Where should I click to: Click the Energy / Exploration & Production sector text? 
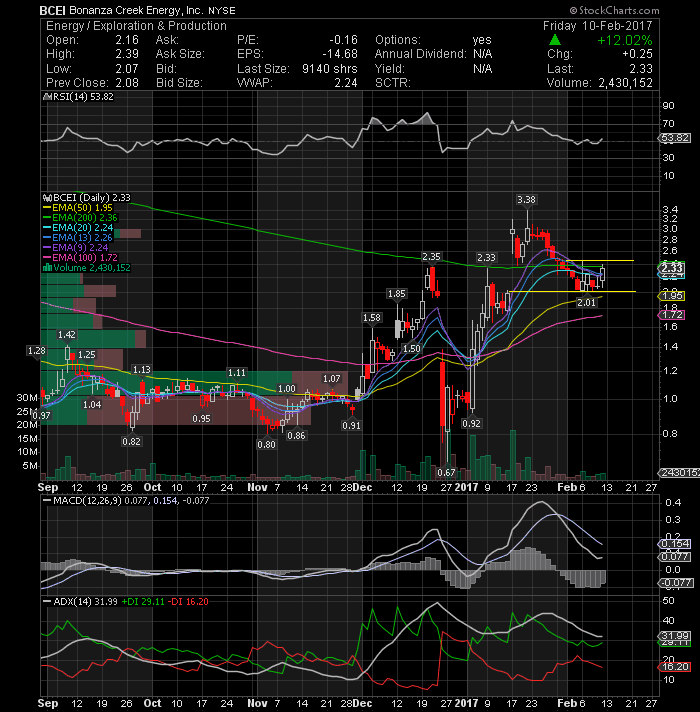136,26
